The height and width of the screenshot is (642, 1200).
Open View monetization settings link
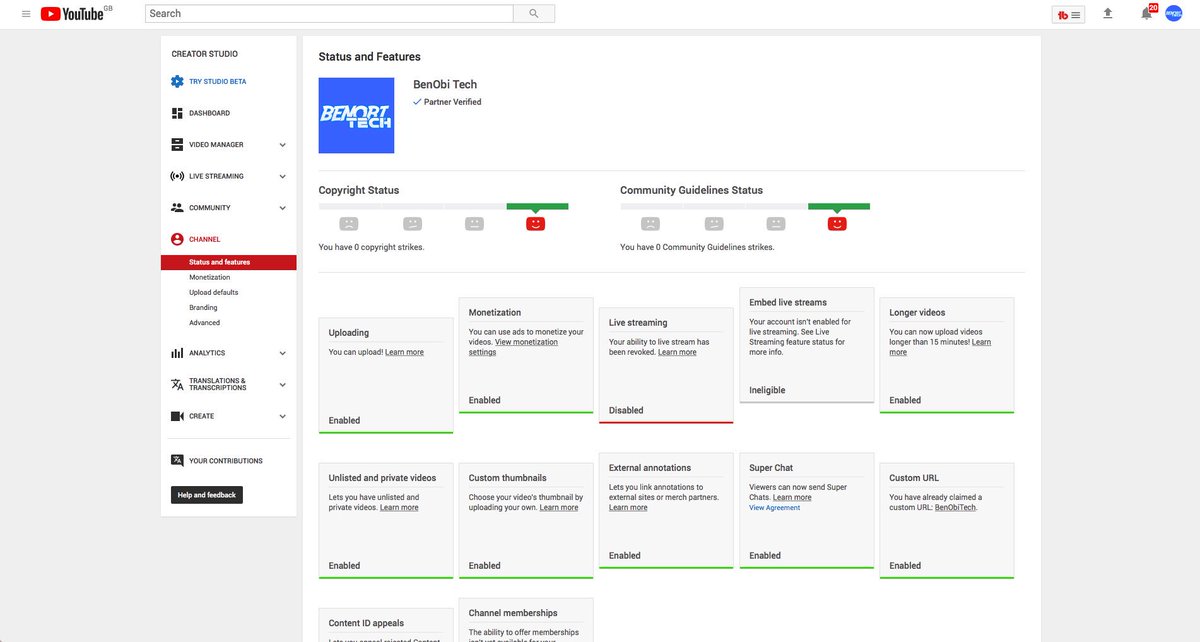(x=514, y=347)
